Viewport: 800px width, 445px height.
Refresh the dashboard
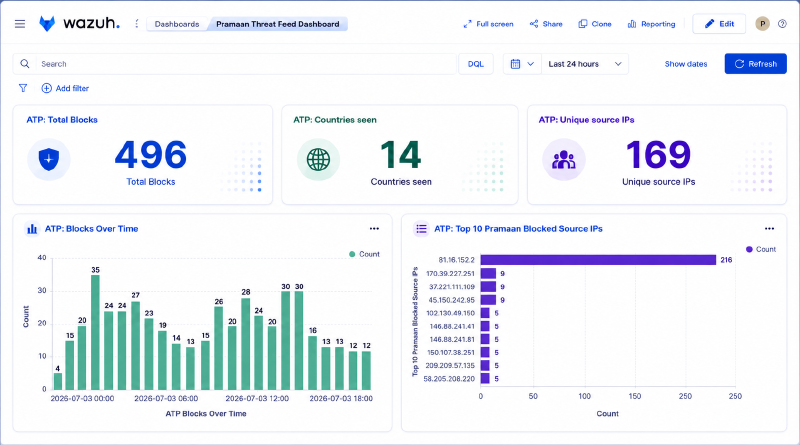(x=756, y=64)
